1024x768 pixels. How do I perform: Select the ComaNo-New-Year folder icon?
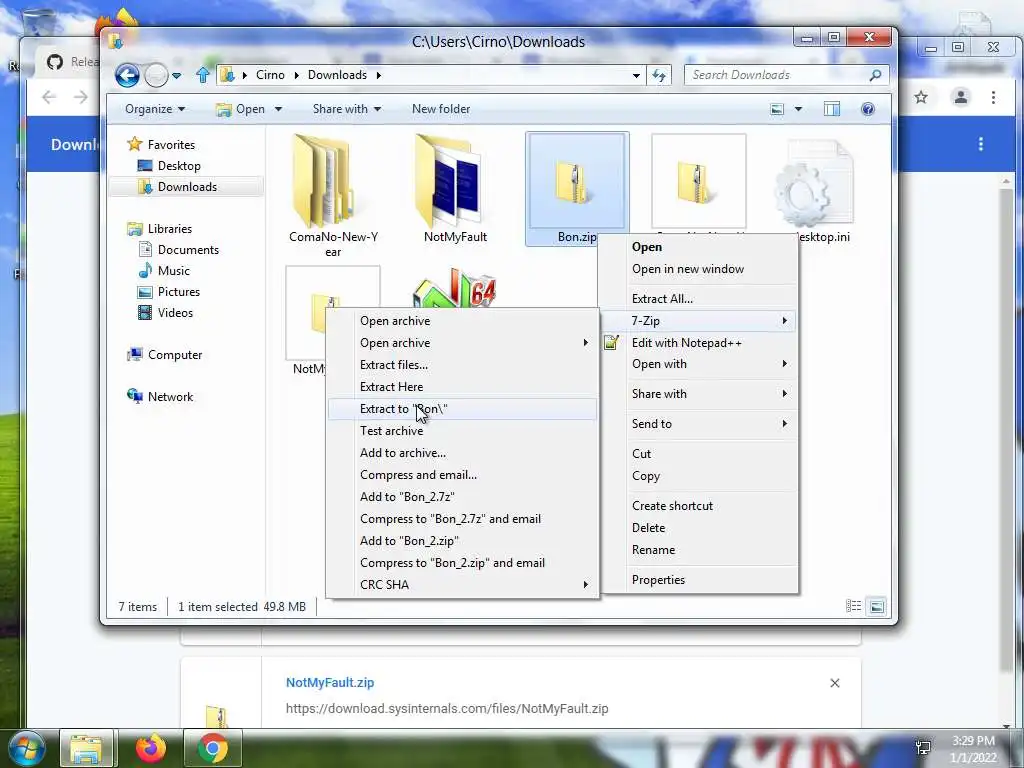[325, 181]
